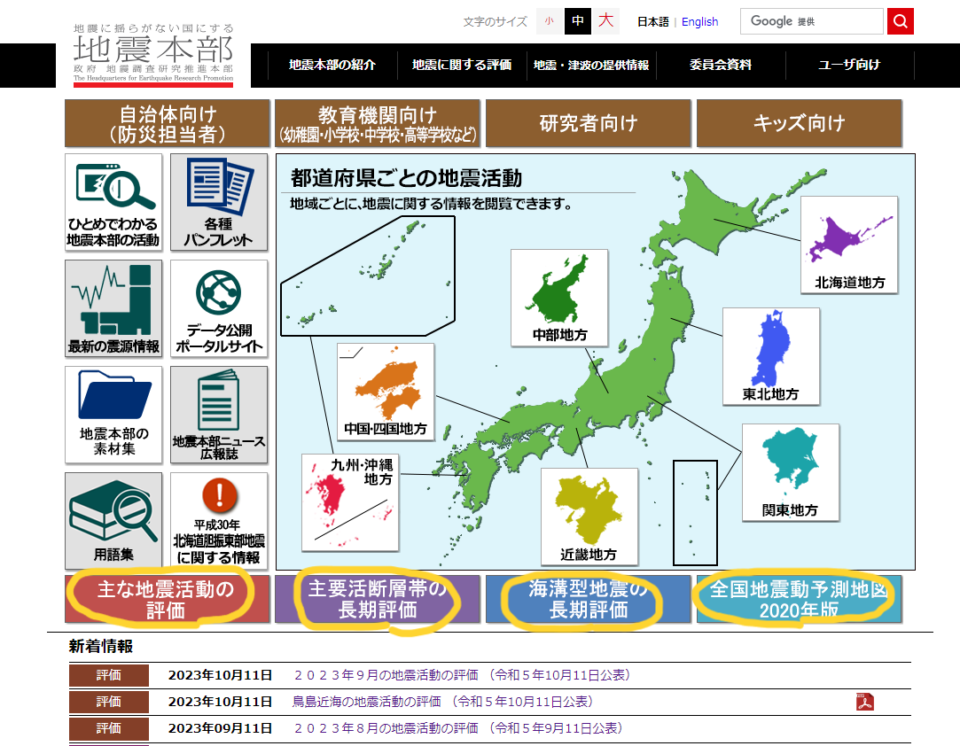Switch language to English
Viewport: 960px width, 746px height.
700,22
